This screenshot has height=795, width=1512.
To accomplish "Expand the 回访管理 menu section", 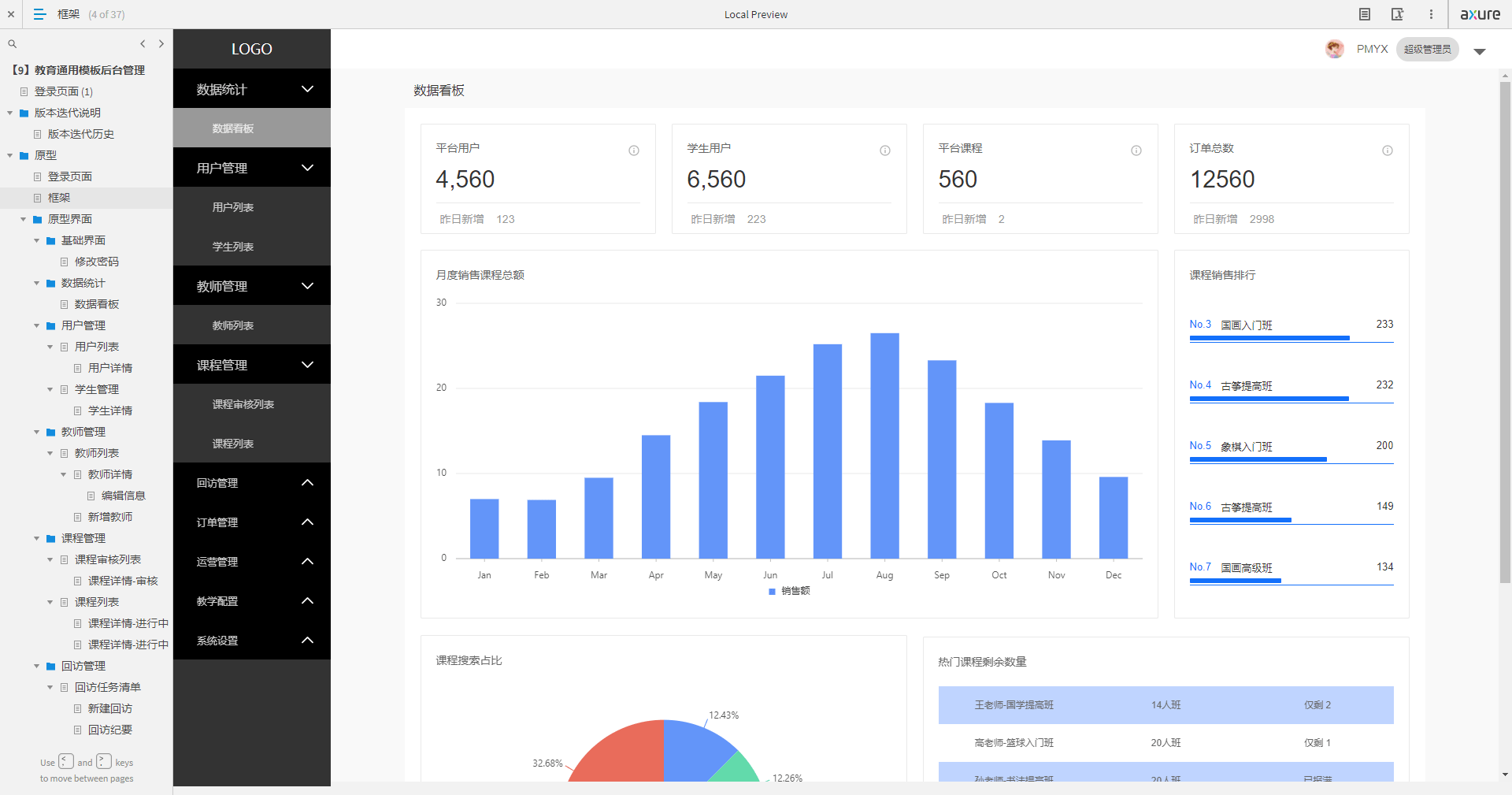I will pyautogui.click(x=252, y=482).
